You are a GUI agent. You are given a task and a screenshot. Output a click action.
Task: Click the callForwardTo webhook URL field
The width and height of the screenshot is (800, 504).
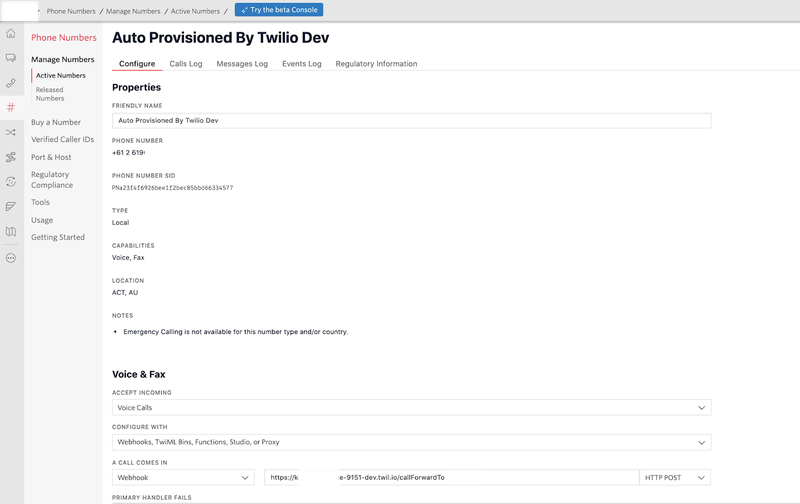[x=451, y=477]
